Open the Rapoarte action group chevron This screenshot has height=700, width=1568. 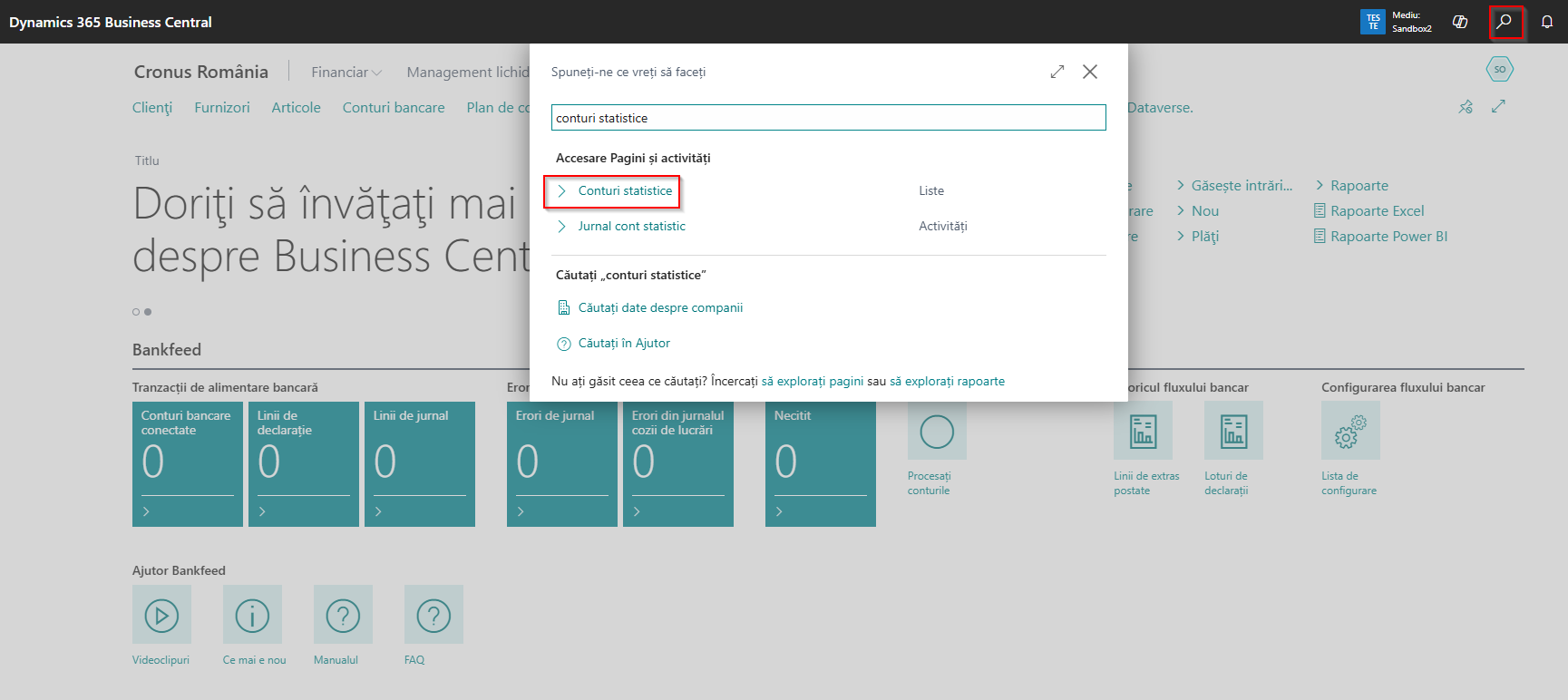[x=1320, y=185]
